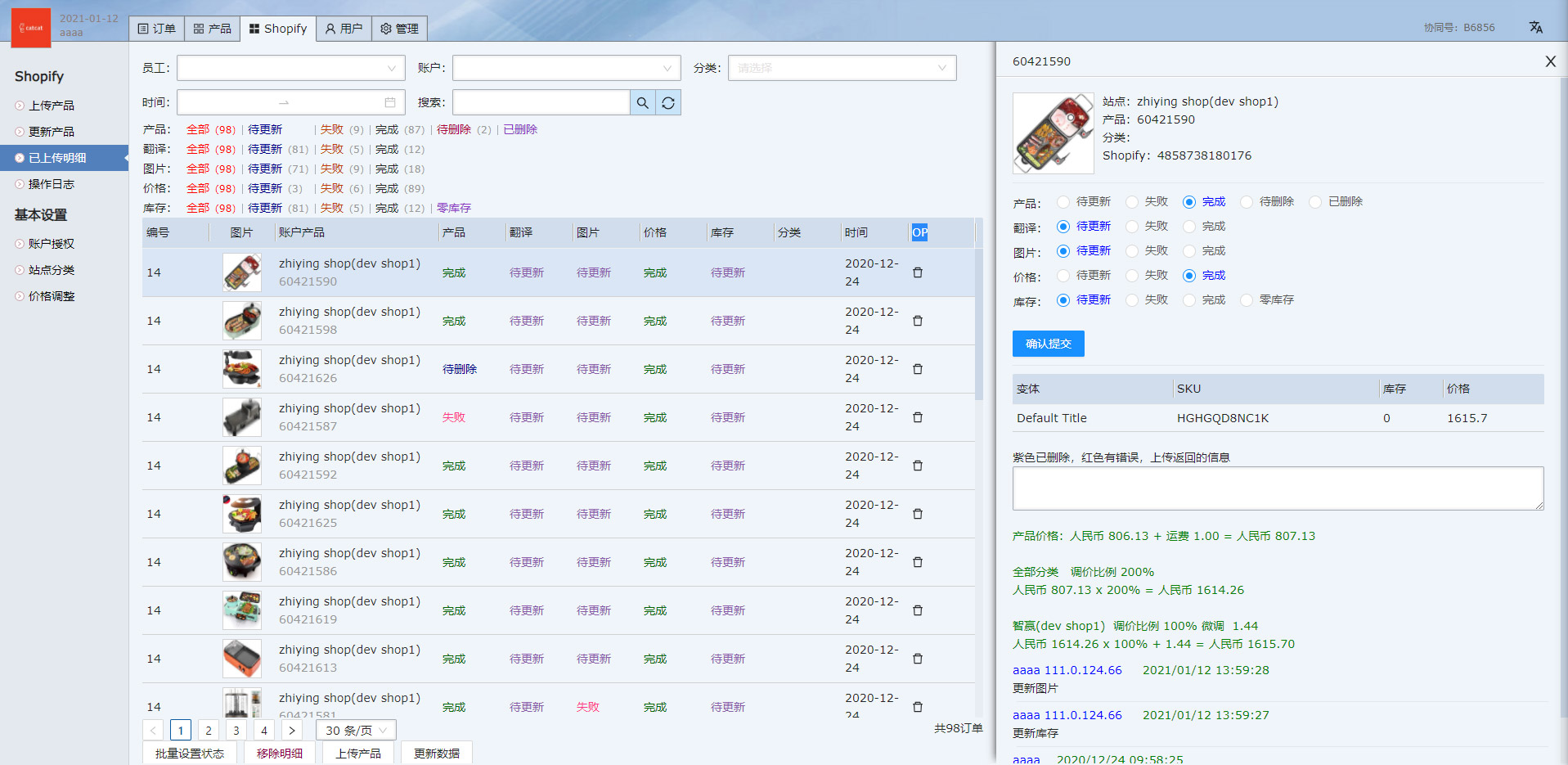Viewport: 1568px width, 765px height.
Task: Open the 账户 dropdown
Action: point(567,68)
